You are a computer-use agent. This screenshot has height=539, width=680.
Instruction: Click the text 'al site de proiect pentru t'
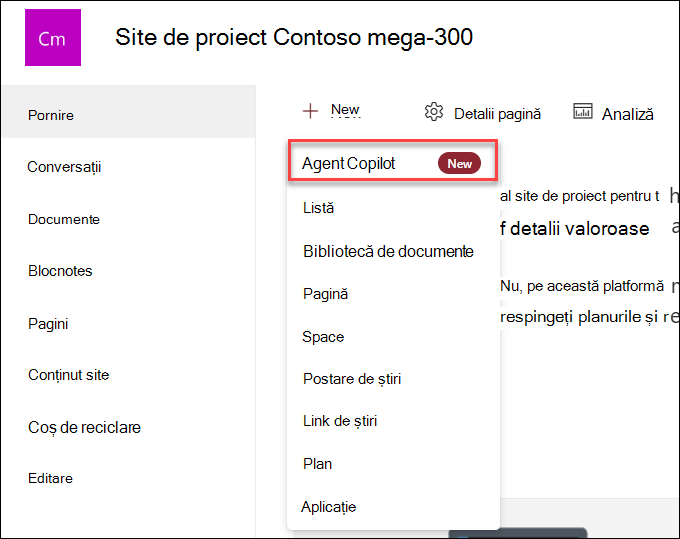[x=580, y=196]
